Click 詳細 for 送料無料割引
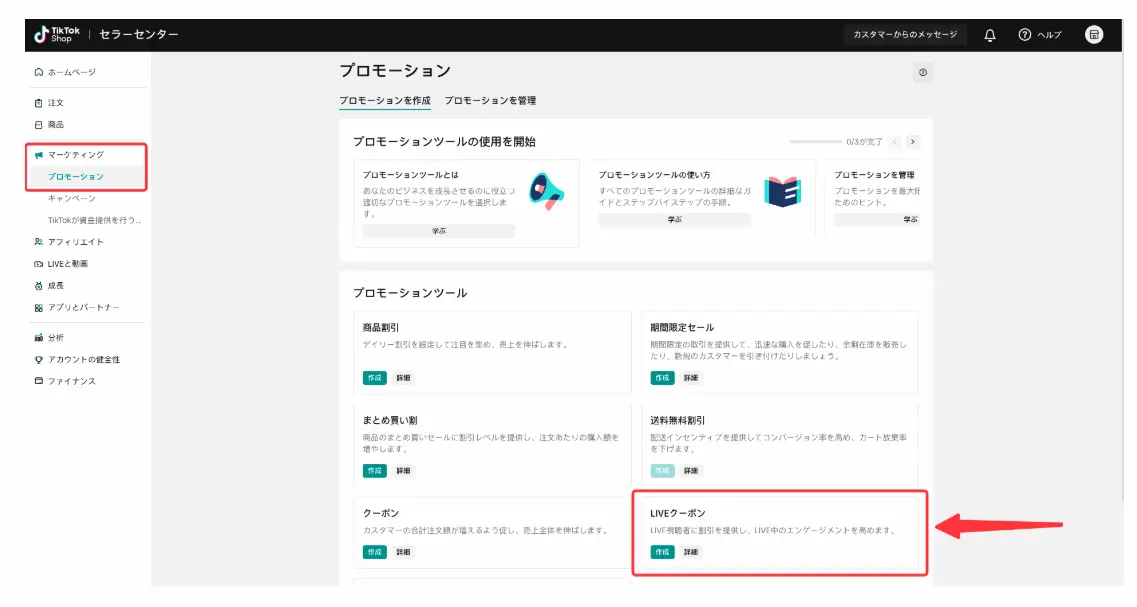Image resolution: width=1137 pixels, height=607 pixels. tap(691, 471)
